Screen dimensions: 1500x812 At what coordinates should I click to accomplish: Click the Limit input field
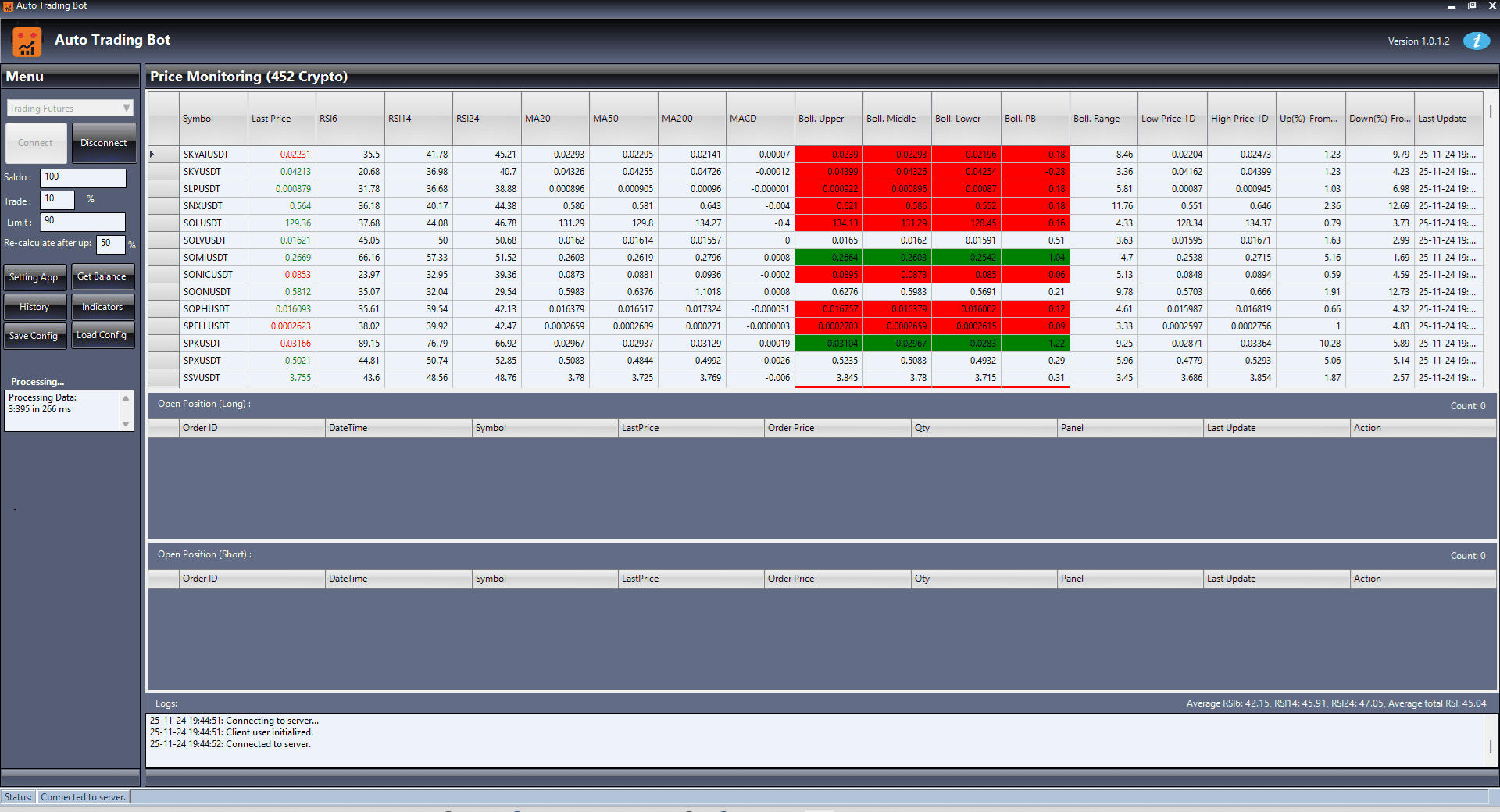83,222
